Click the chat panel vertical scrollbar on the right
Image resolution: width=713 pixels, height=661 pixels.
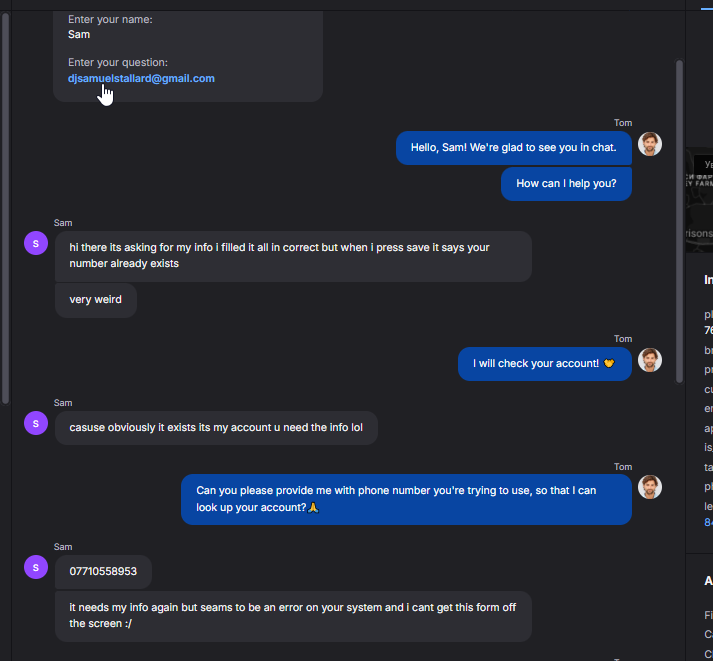[679, 221]
